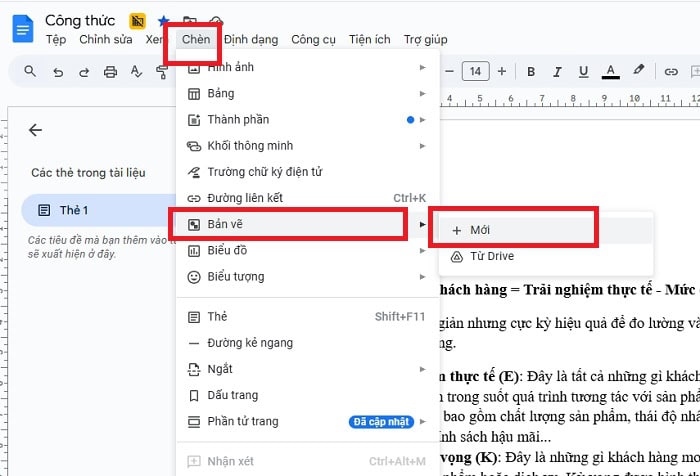Click the back arrow in side panel

(36, 130)
